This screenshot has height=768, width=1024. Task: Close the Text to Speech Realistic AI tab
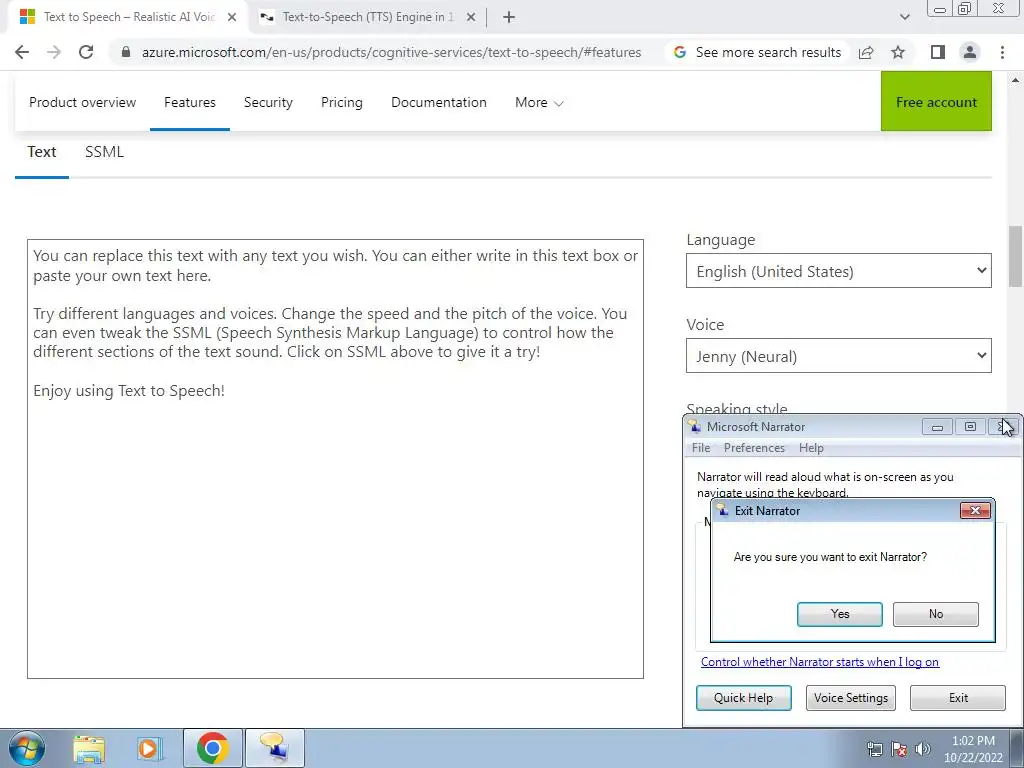(232, 17)
